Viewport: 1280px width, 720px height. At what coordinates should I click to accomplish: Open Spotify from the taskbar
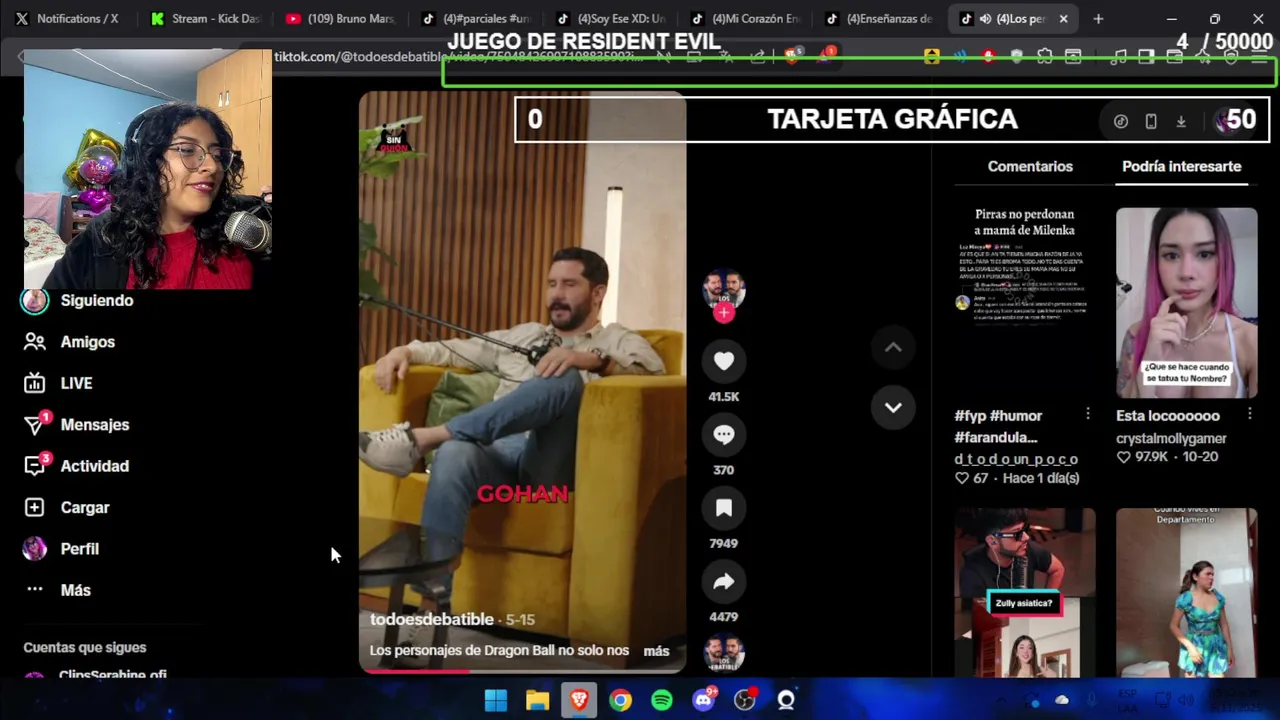(662, 700)
